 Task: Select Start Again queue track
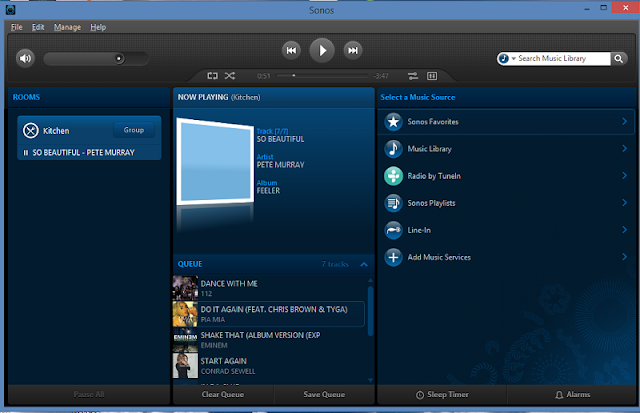tap(269, 366)
